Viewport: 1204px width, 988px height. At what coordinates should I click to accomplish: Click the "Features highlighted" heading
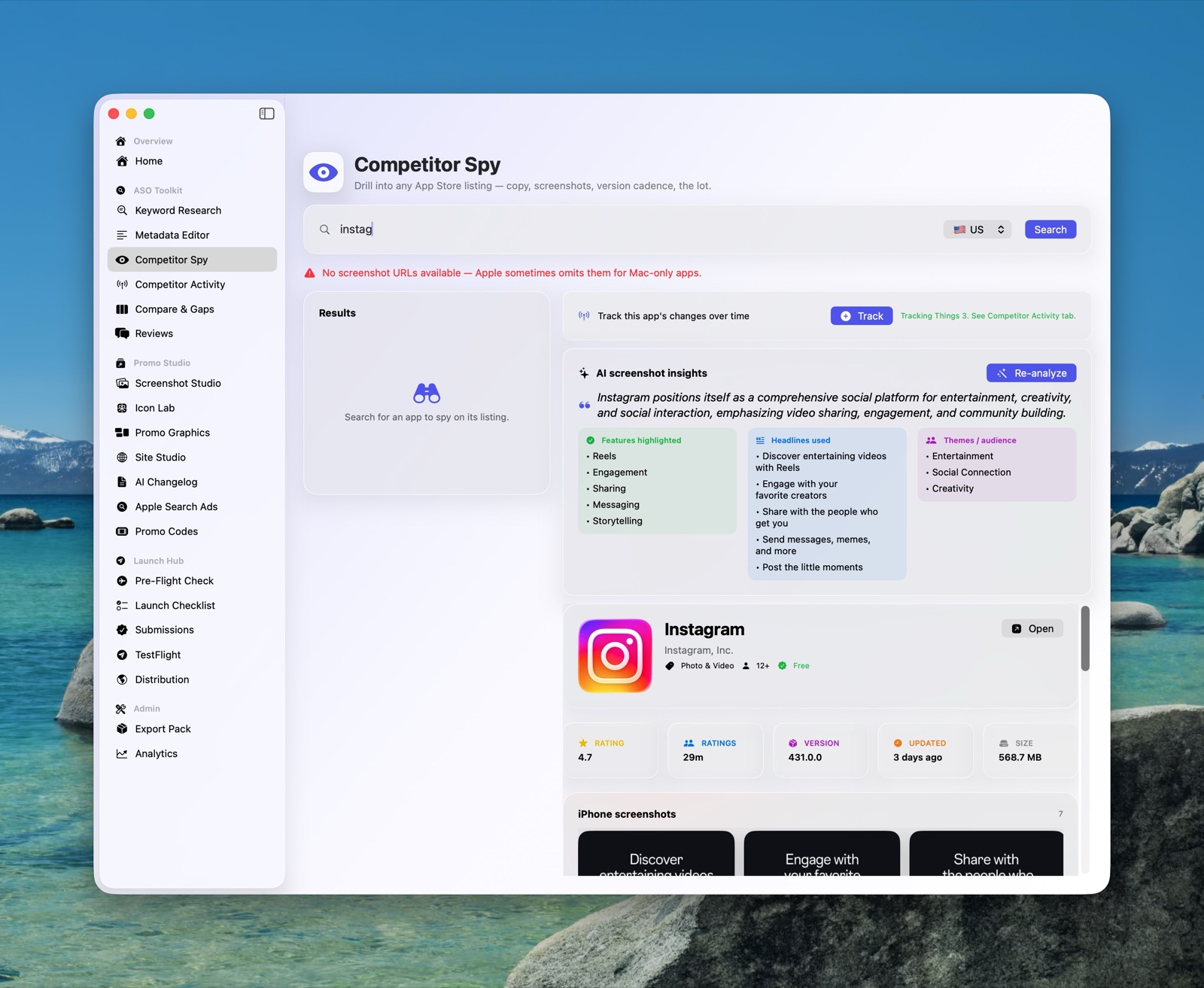641,441
